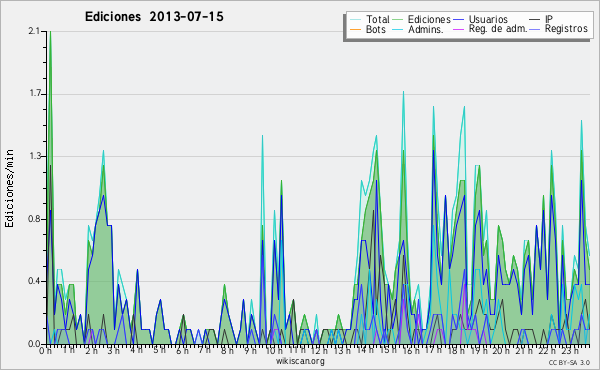Click the 6 h label on time axis

tap(183, 350)
